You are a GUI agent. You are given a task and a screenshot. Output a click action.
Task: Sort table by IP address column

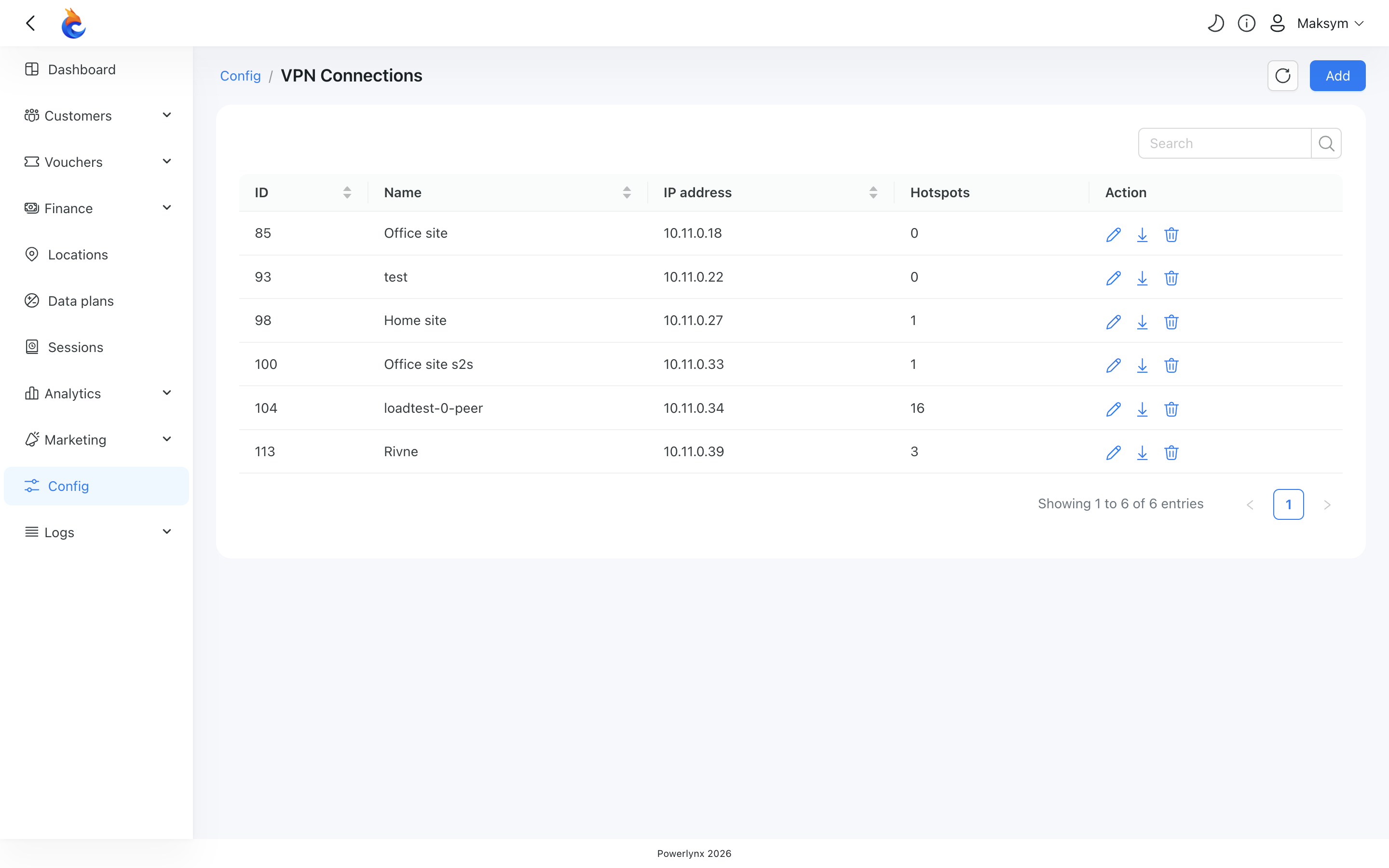[x=873, y=193]
